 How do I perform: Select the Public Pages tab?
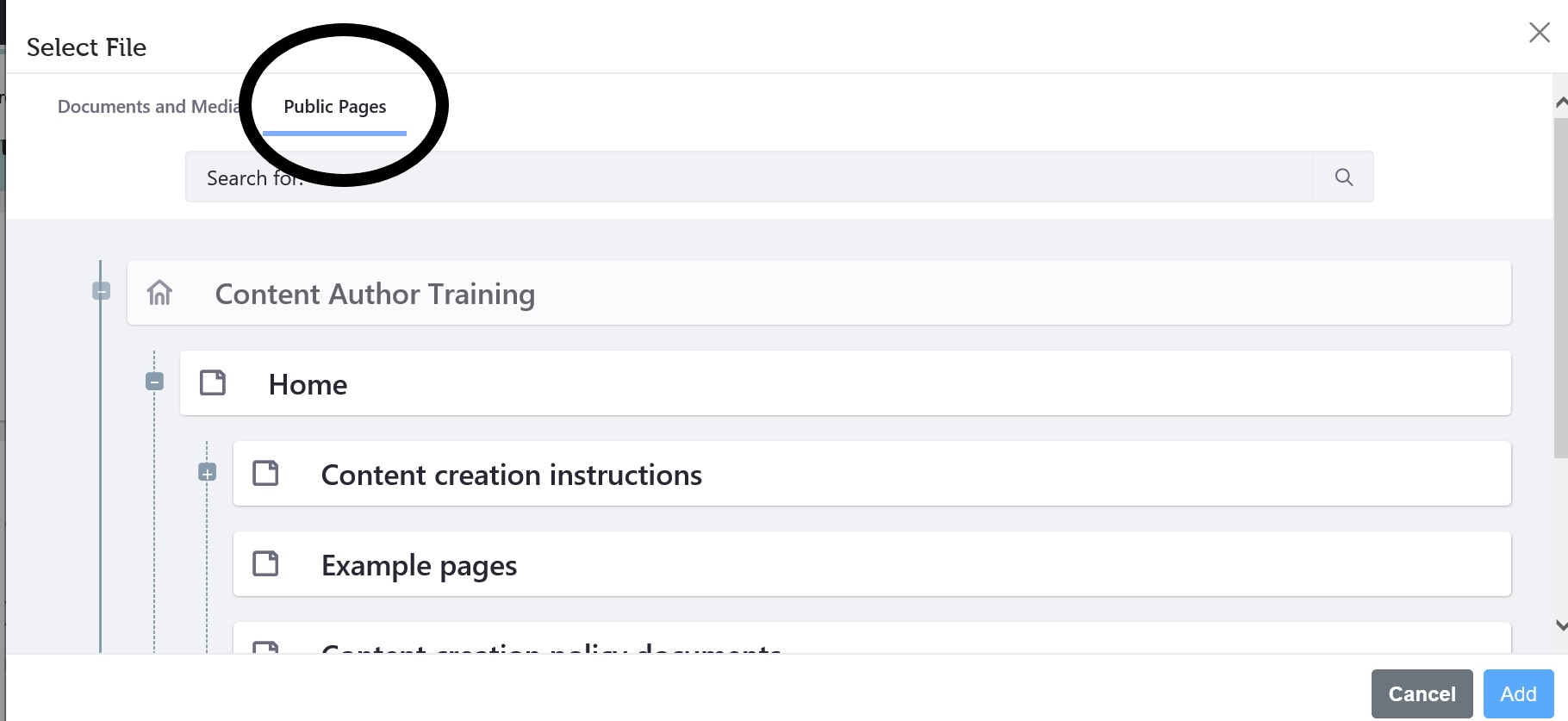(334, 107)
